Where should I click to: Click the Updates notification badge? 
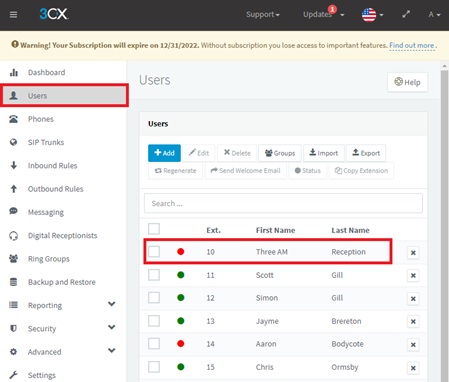click(332, 9)
